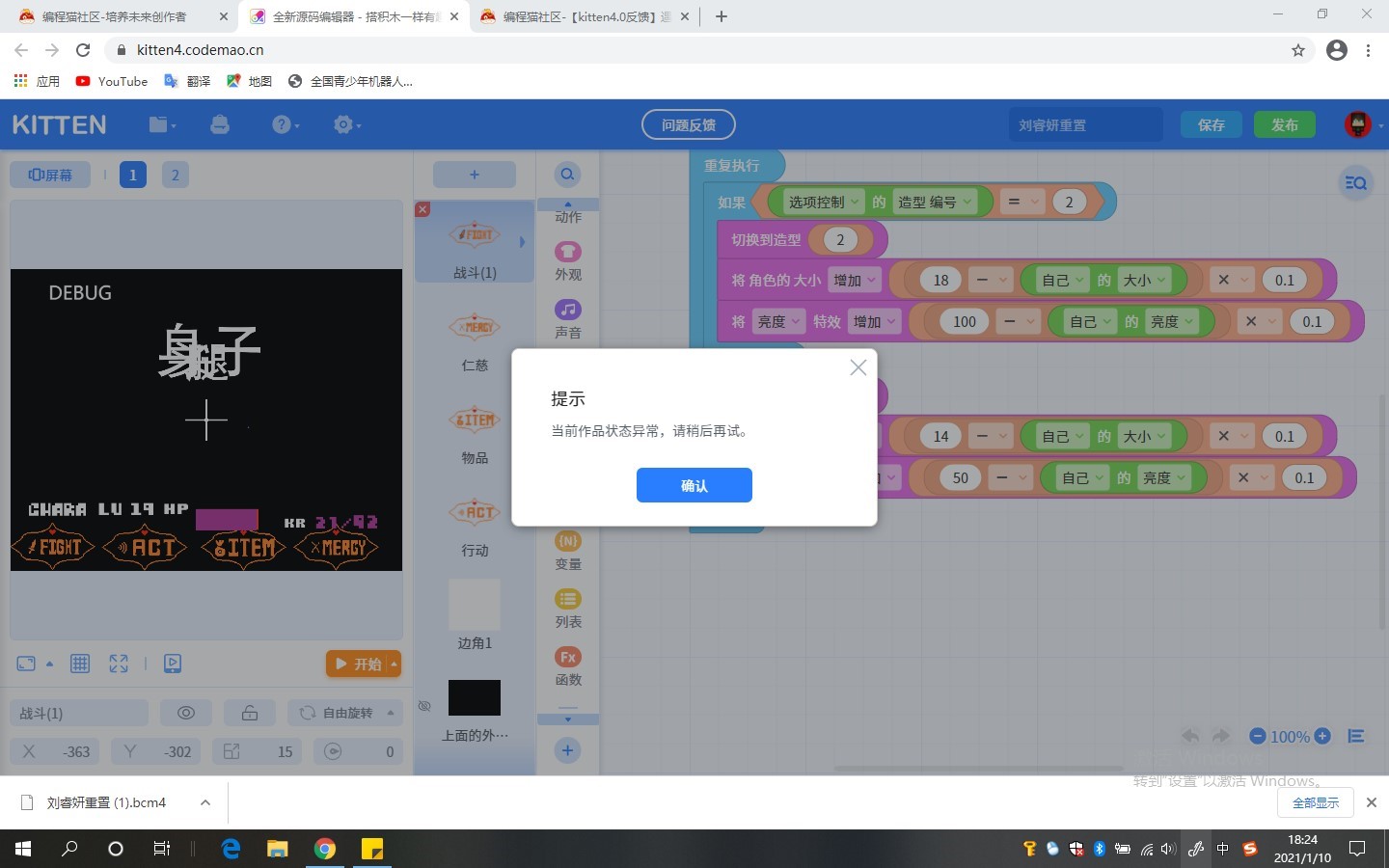Click the block category list down arrow

point(567,719)
